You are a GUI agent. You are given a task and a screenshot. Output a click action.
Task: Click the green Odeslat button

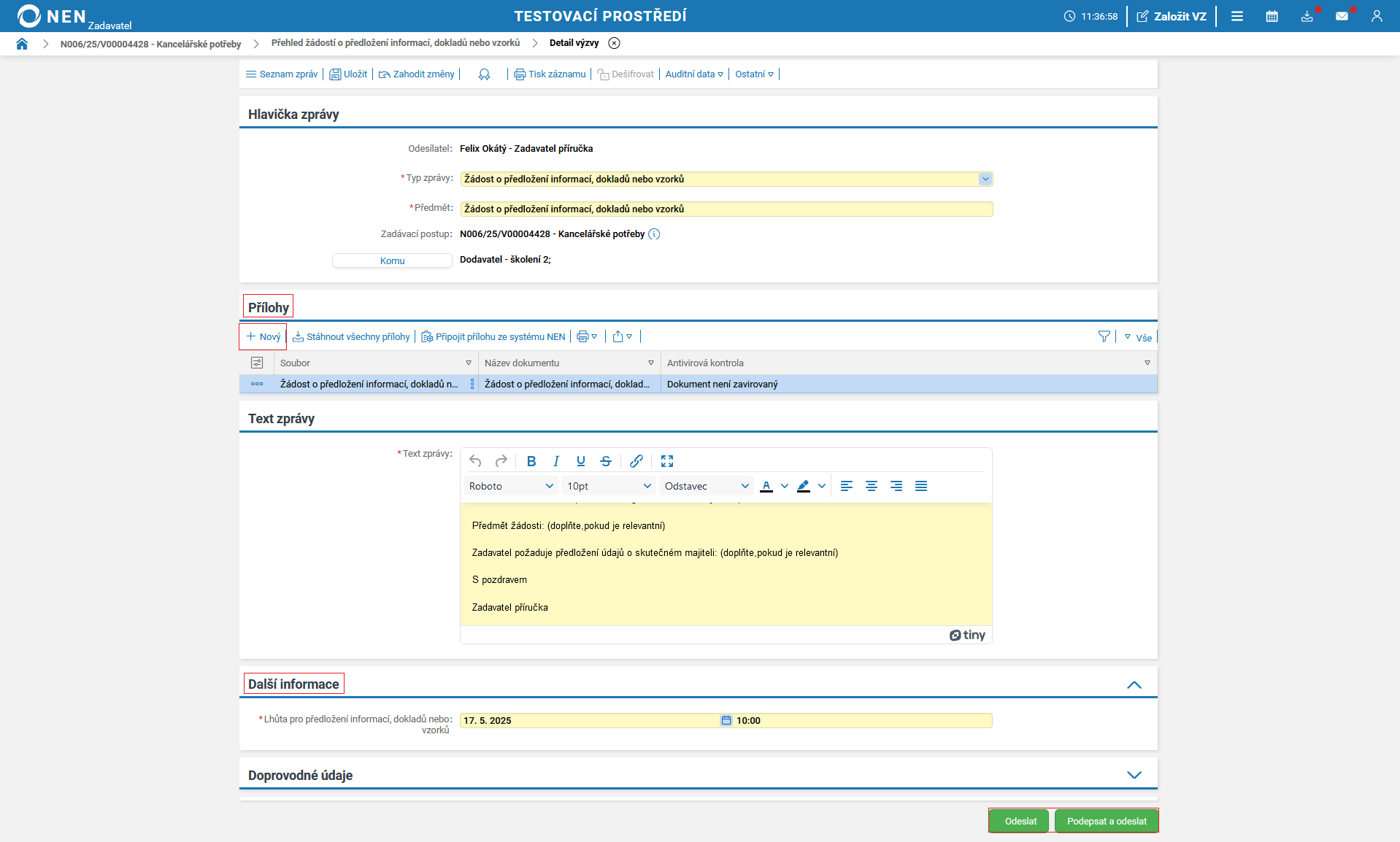tap(1020, 821)
